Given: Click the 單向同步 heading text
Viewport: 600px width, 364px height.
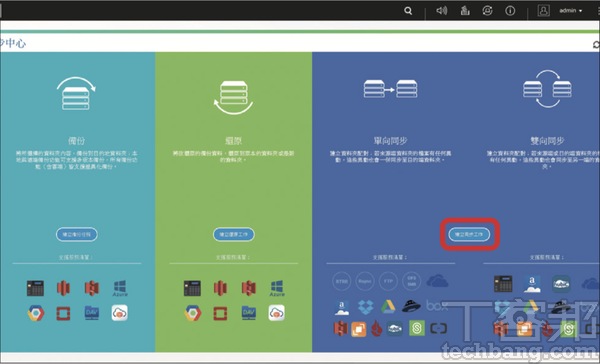Looking at the screenshot, I should point(390,141).
